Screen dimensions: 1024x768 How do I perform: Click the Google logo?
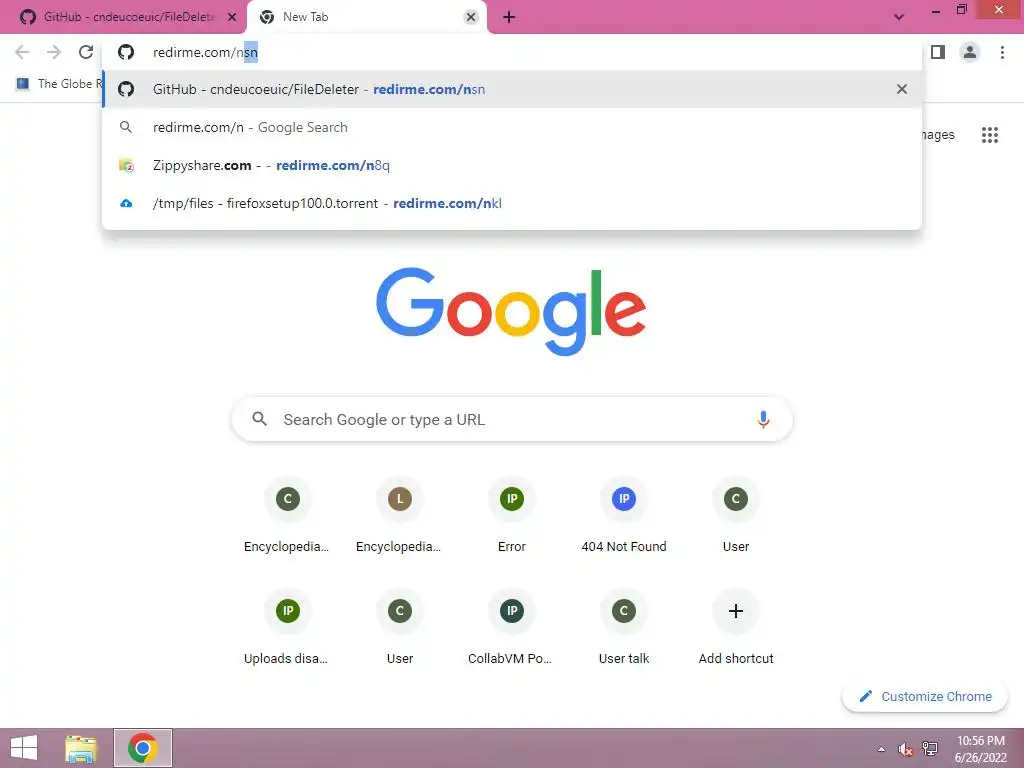point(511,311)
